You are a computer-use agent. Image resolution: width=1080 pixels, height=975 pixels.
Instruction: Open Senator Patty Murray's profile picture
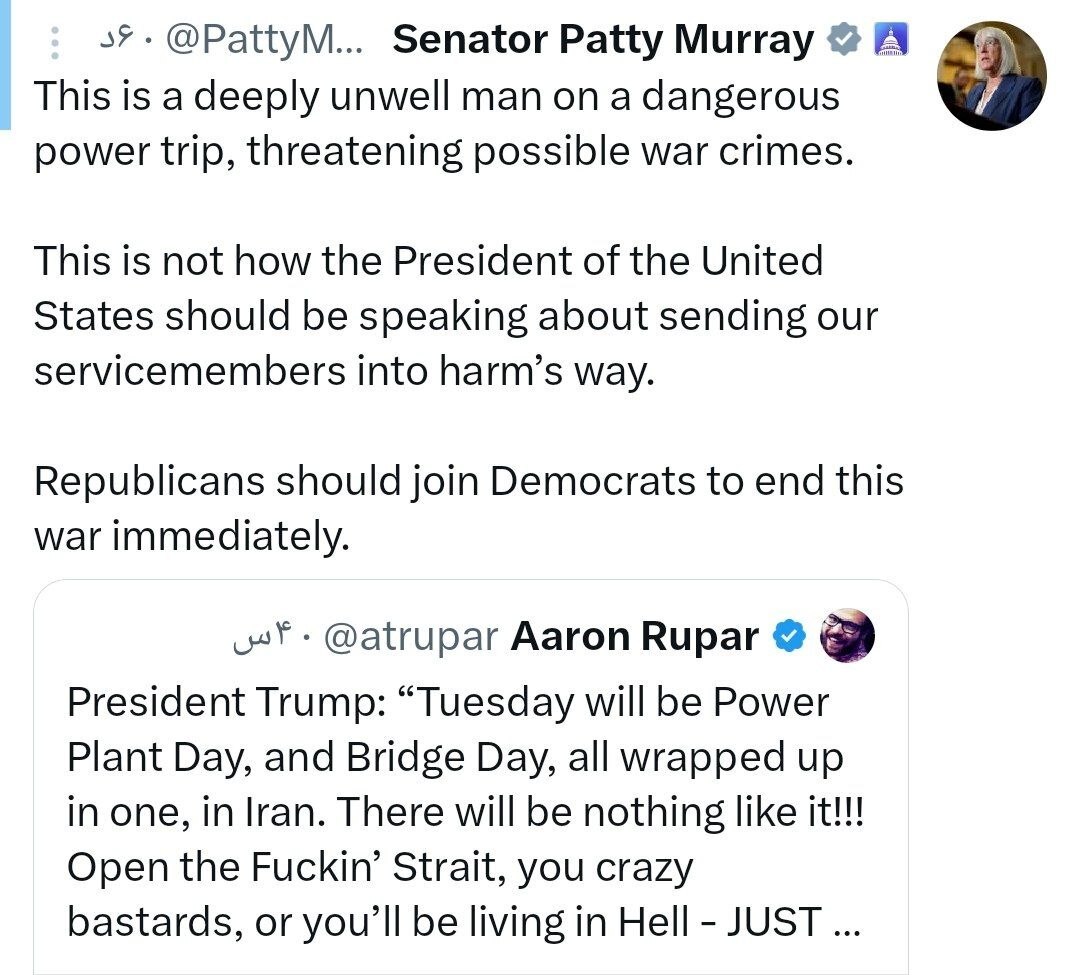[x=991, y=77]
